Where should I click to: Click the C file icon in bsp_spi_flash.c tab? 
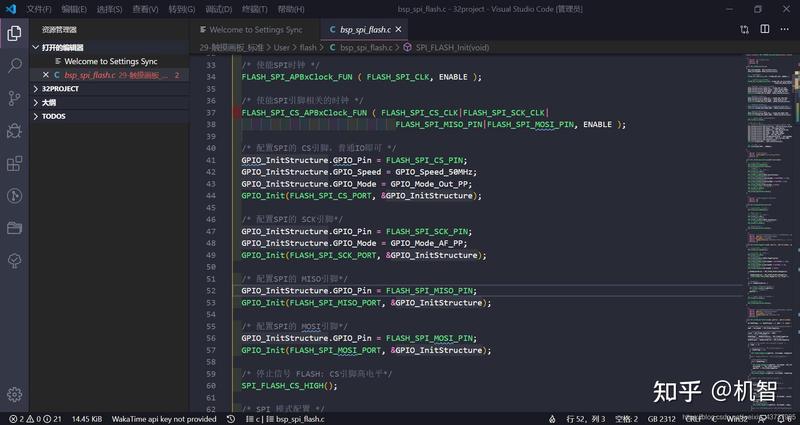(x=333, y=30)
